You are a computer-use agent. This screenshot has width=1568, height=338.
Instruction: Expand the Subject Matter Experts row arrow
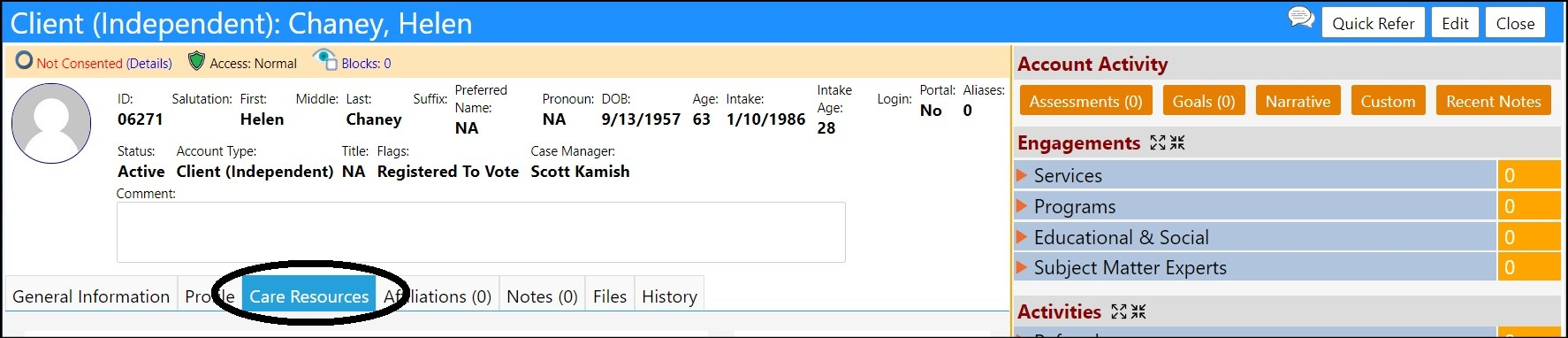[1023, 267]
